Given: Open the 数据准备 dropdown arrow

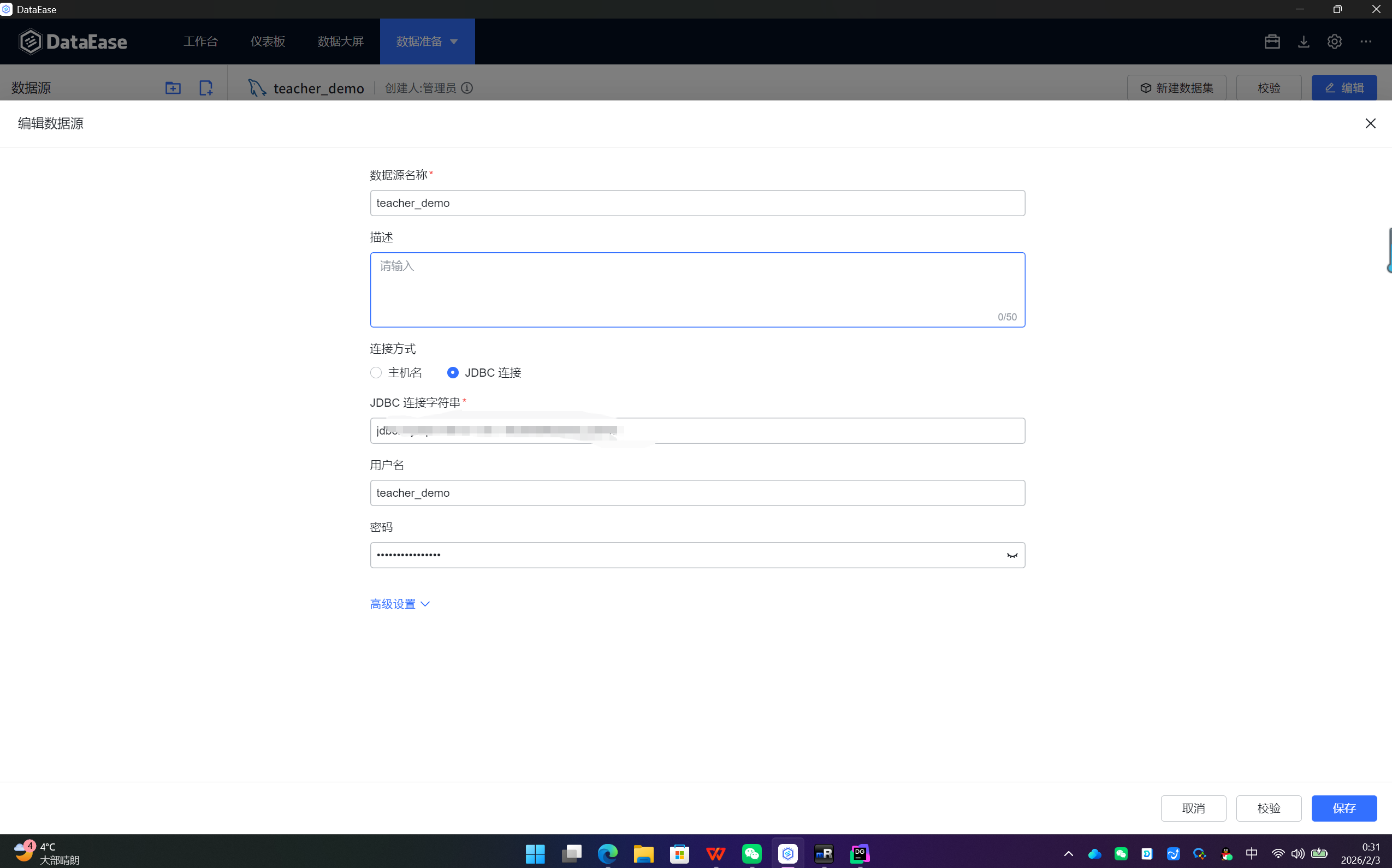Looking at the screenshot, I should [x=454, y=41].
